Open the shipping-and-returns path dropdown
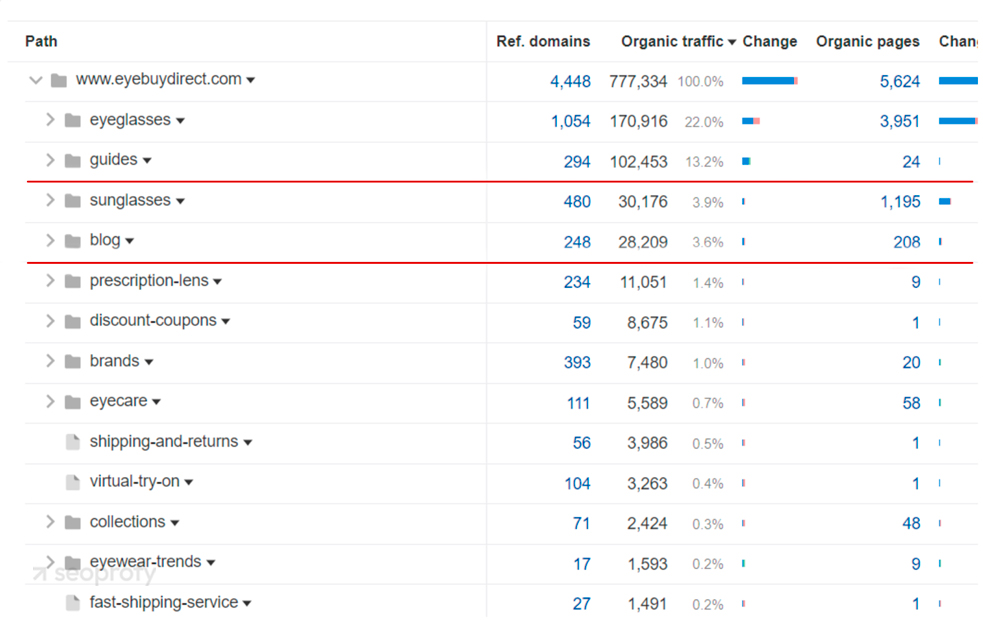The image size is (983, 620). click(x=248, y=443)
